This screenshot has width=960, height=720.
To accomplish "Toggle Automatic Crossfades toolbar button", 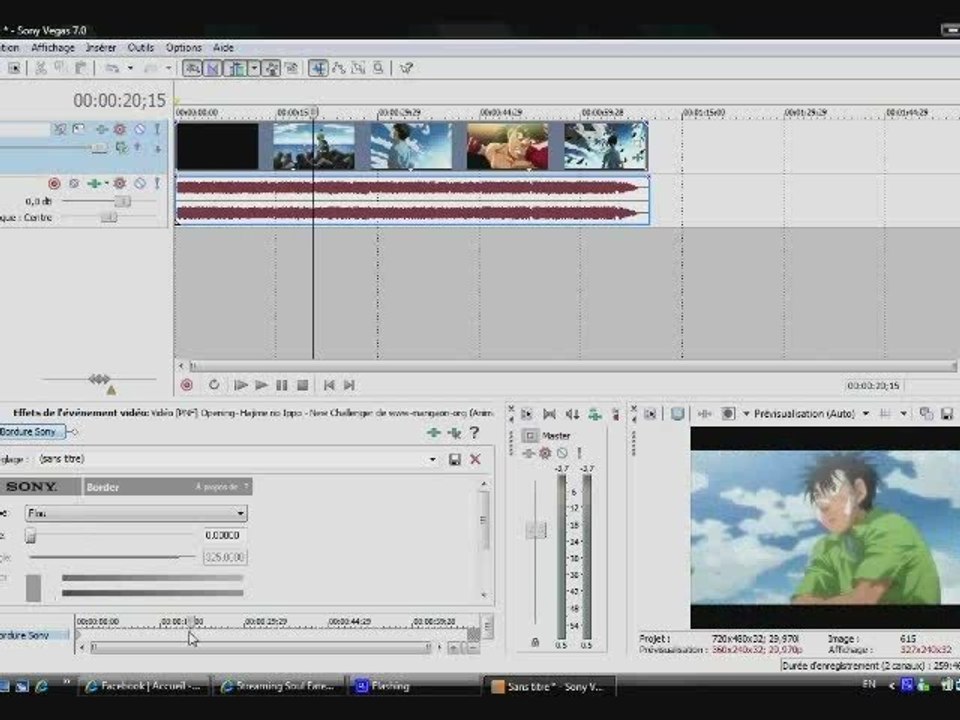I will [212, 68].
